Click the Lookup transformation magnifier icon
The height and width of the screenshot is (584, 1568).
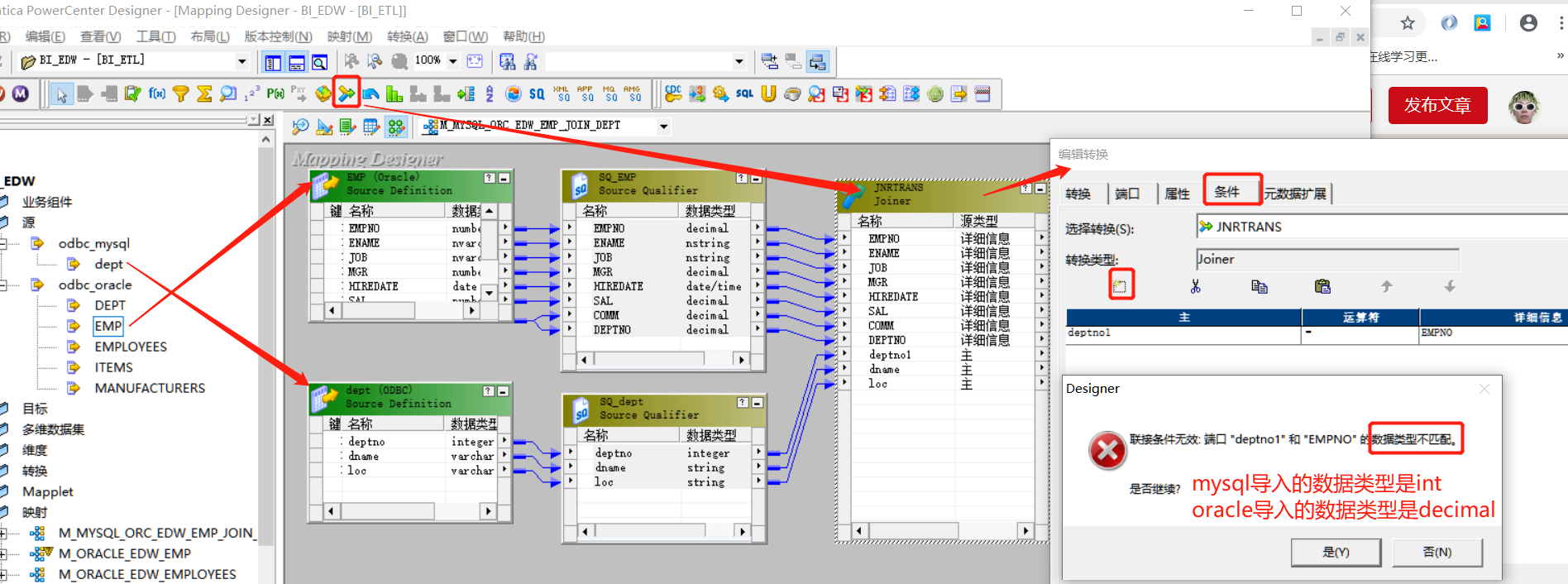(228, 93)
